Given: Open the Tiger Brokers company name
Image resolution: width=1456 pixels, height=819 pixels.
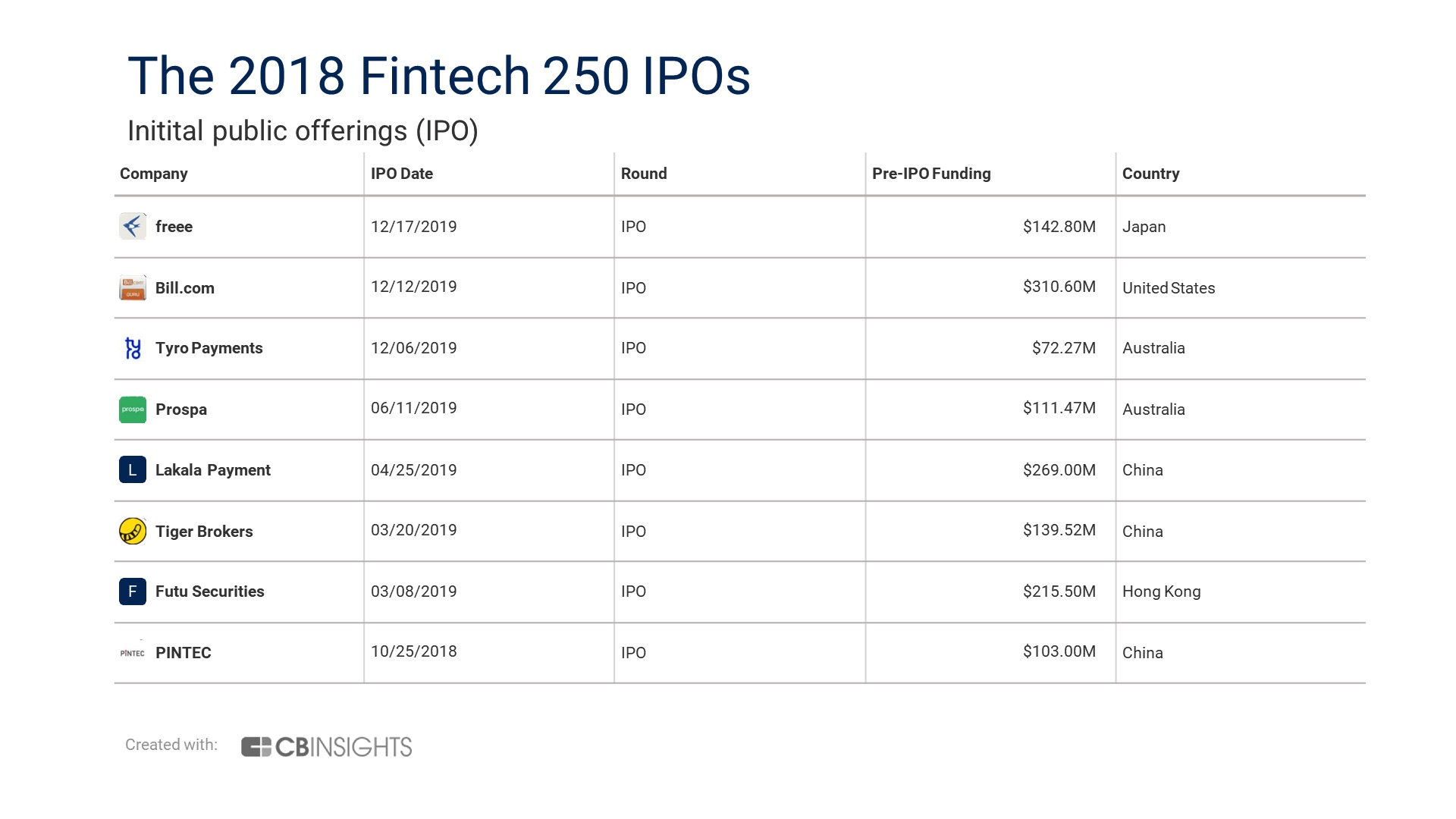Looking at the screenshot, I should (204, 532).
